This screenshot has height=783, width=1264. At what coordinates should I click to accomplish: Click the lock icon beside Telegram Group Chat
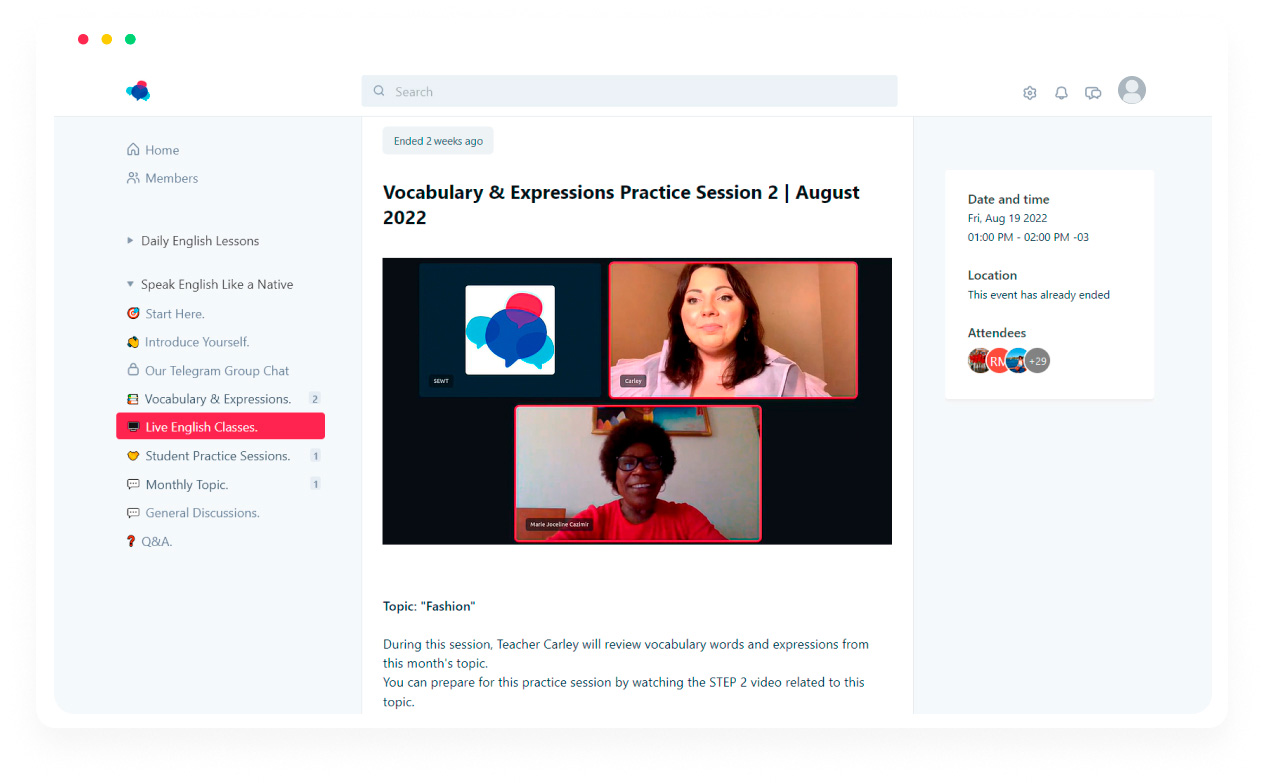133,370
